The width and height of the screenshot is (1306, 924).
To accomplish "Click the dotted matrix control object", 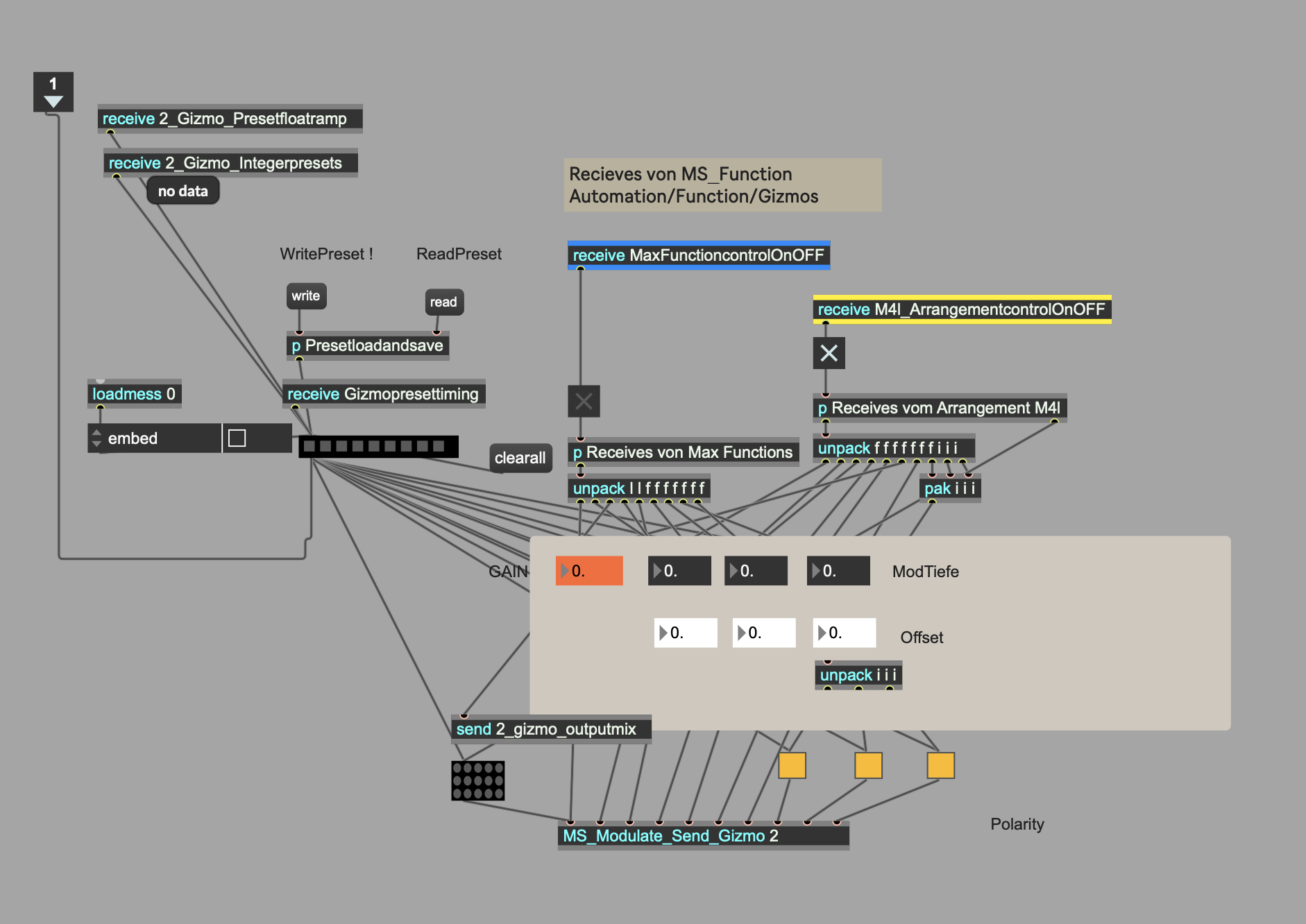I will click(x=478, y=780).
